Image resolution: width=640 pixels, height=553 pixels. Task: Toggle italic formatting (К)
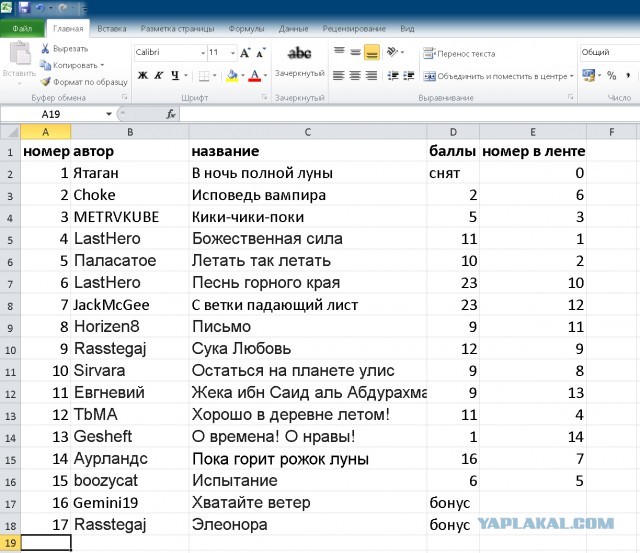158,75
